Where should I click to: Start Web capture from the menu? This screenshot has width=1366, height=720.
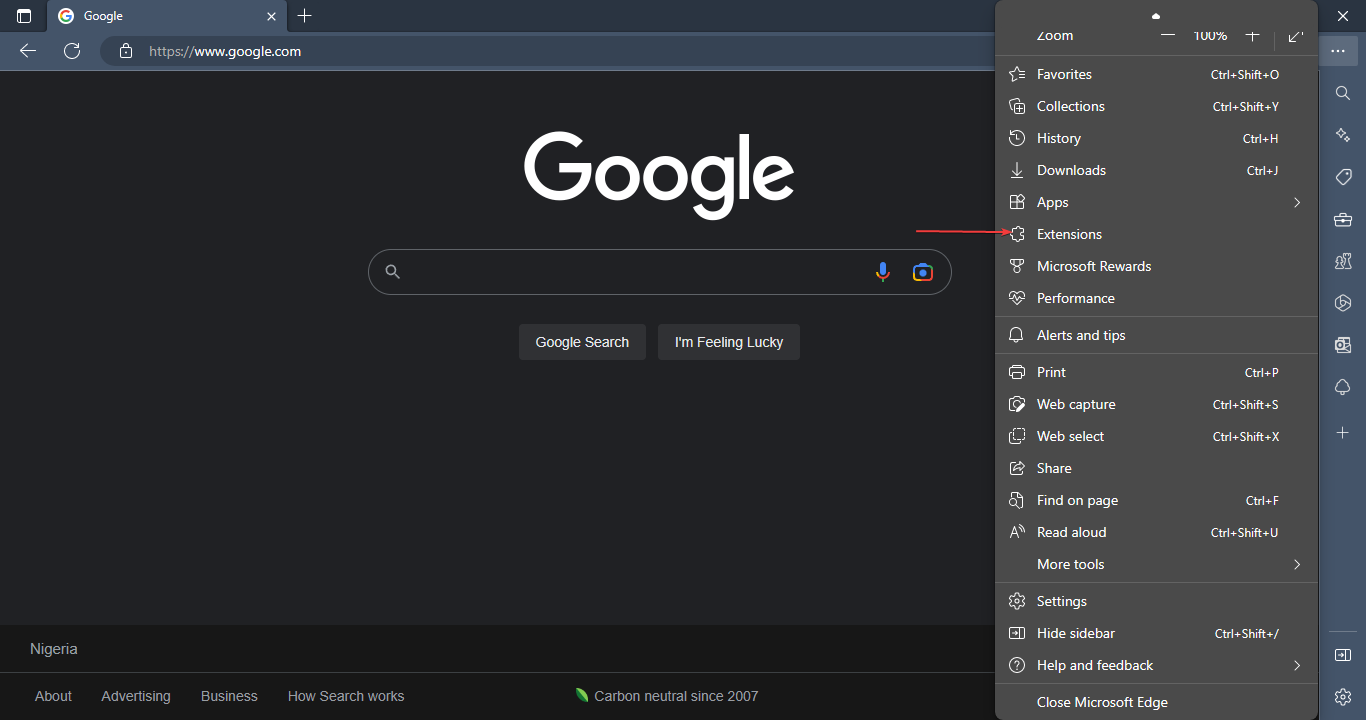click(1156, 404)
